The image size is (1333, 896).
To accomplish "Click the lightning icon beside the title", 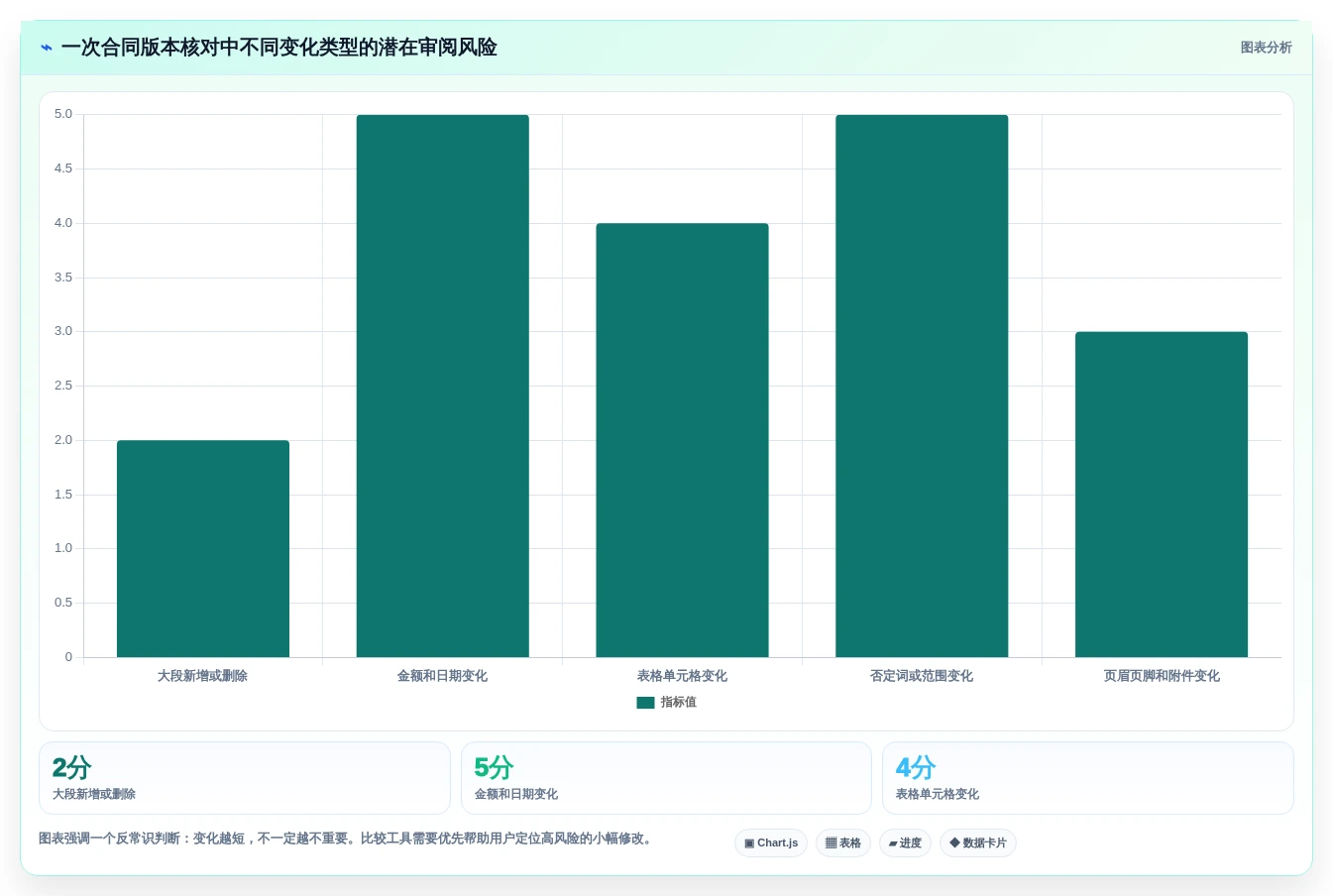I will 47,48.
